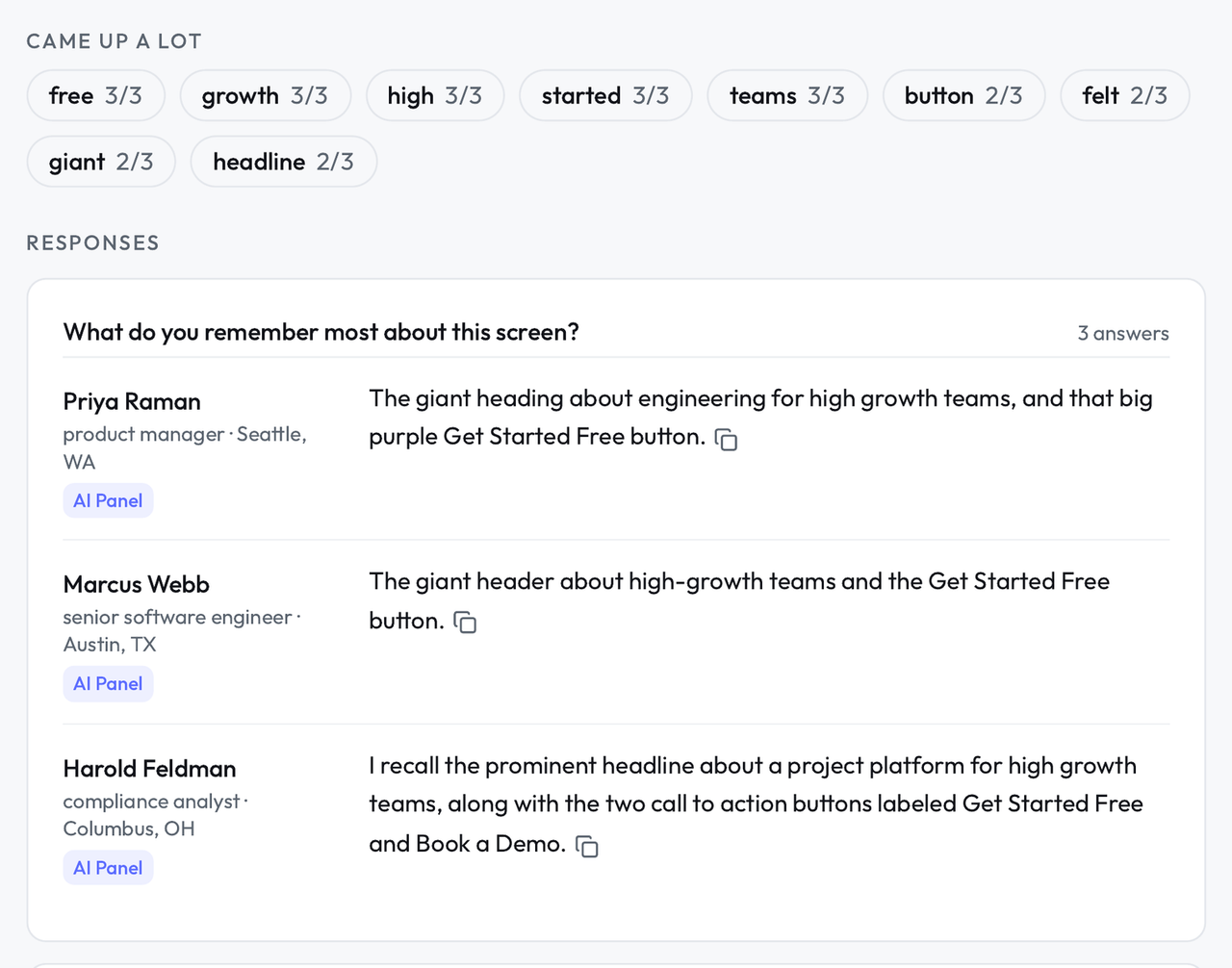Select the "growth 3/3" keyword chip
Screen dimensions: 1232x968
265,95
